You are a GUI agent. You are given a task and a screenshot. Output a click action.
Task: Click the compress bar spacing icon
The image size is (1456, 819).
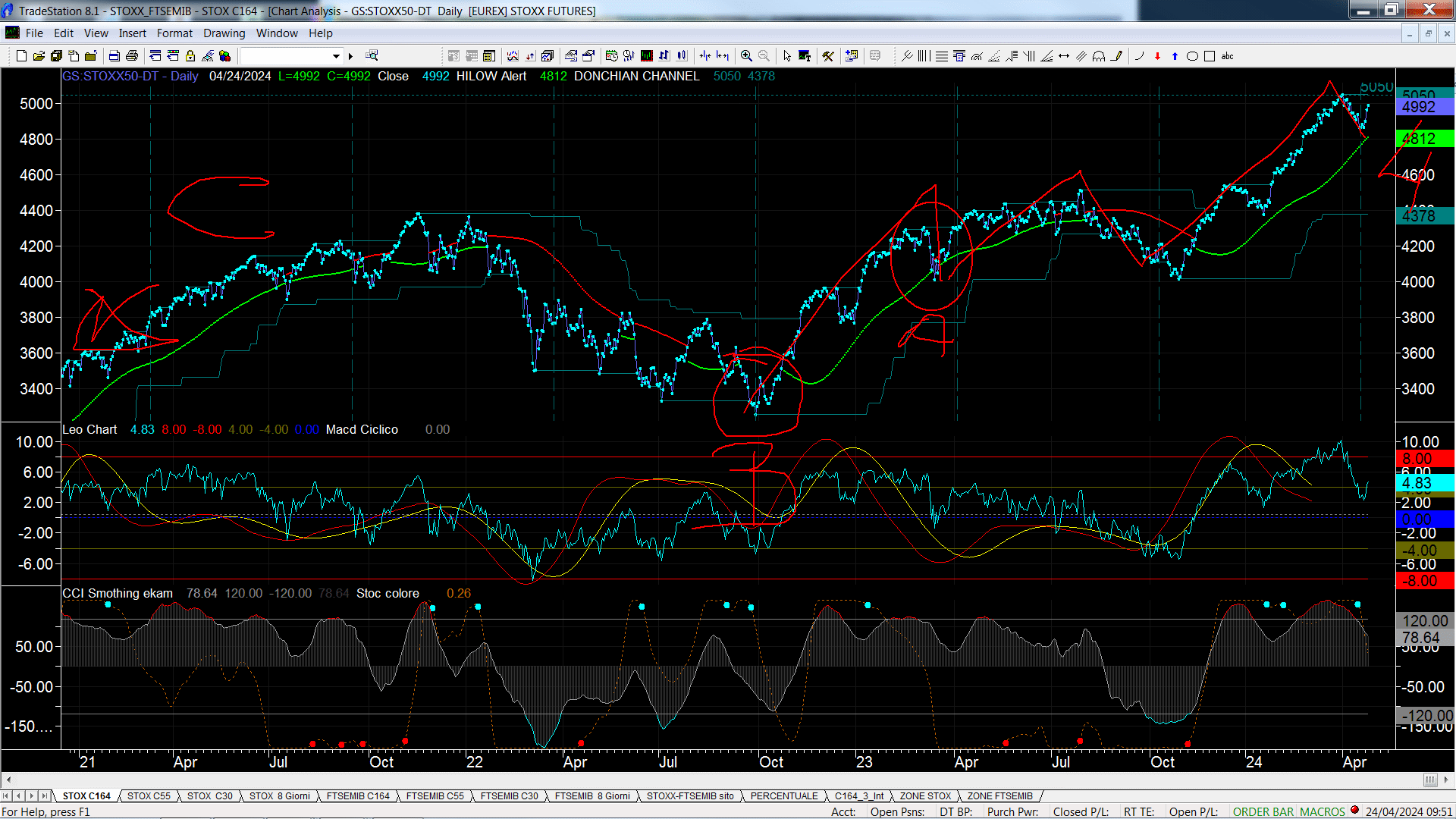(705, 55)
